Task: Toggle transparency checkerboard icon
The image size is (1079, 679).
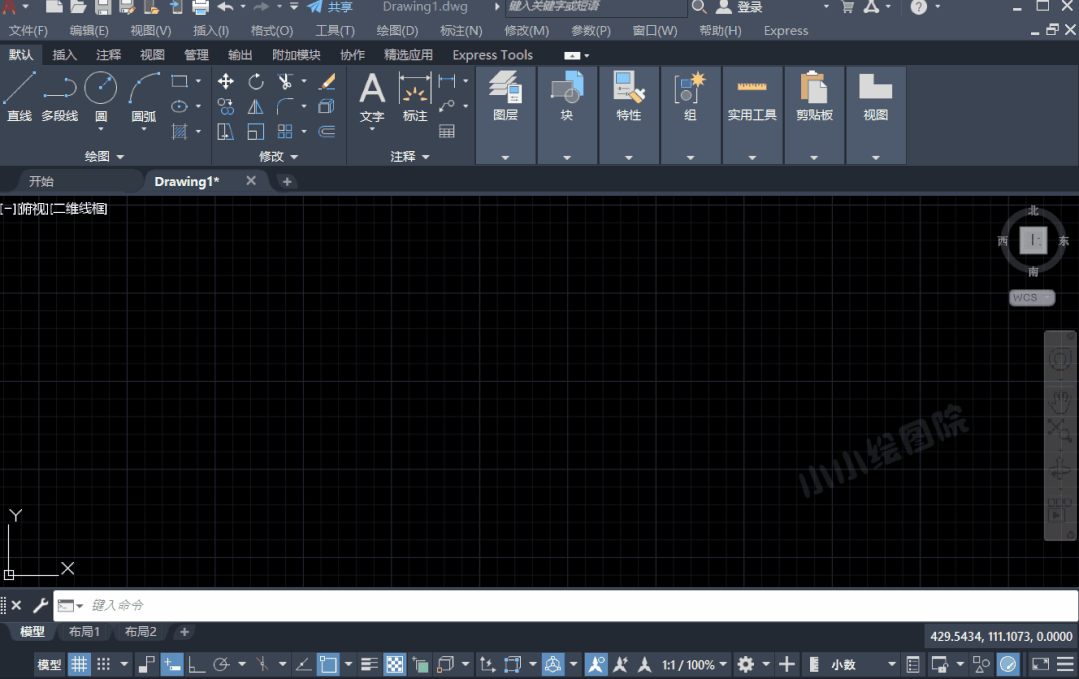Action: coord(395,665)
